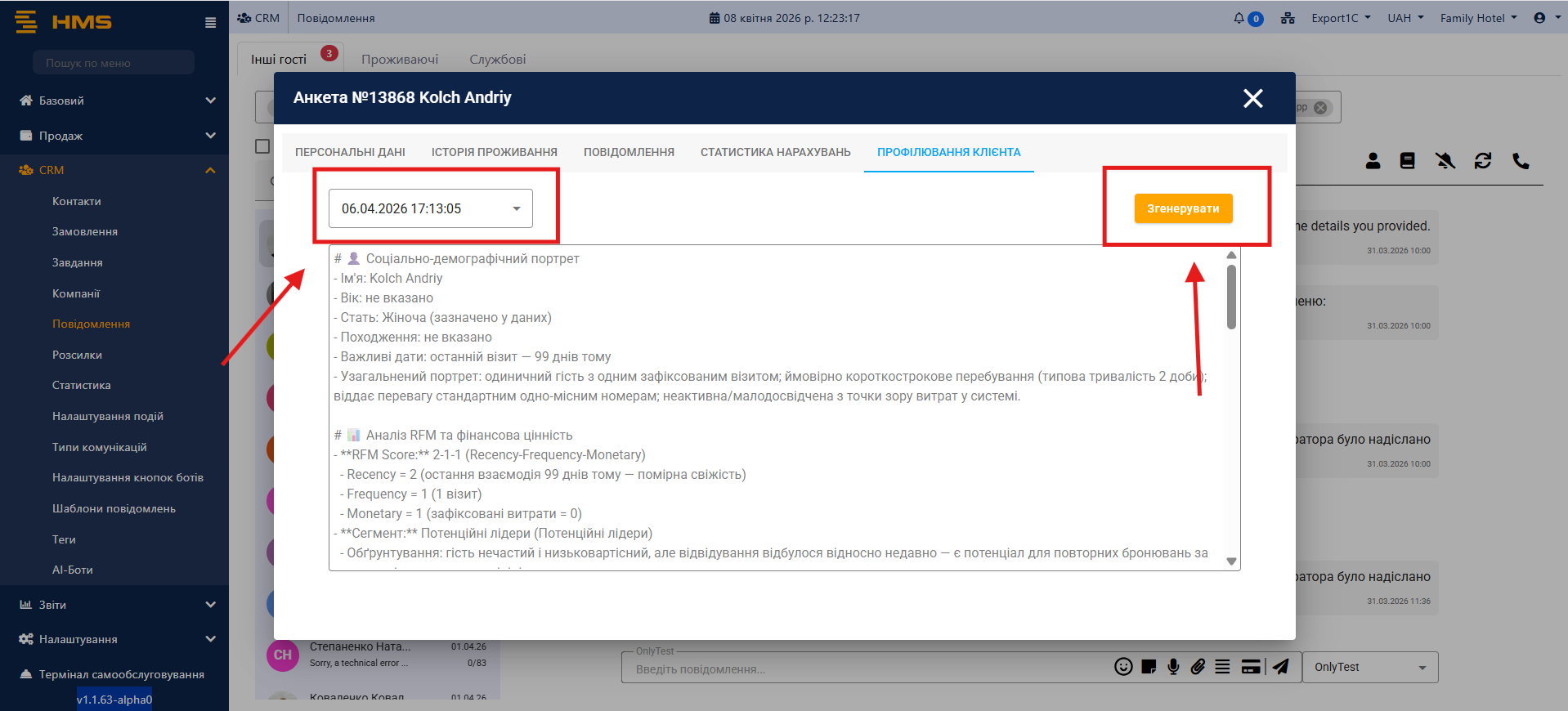The height and width of the screenshot is (711, 1568).
Task: Open the Family Hotel selector
Action: click(1478, 18)
